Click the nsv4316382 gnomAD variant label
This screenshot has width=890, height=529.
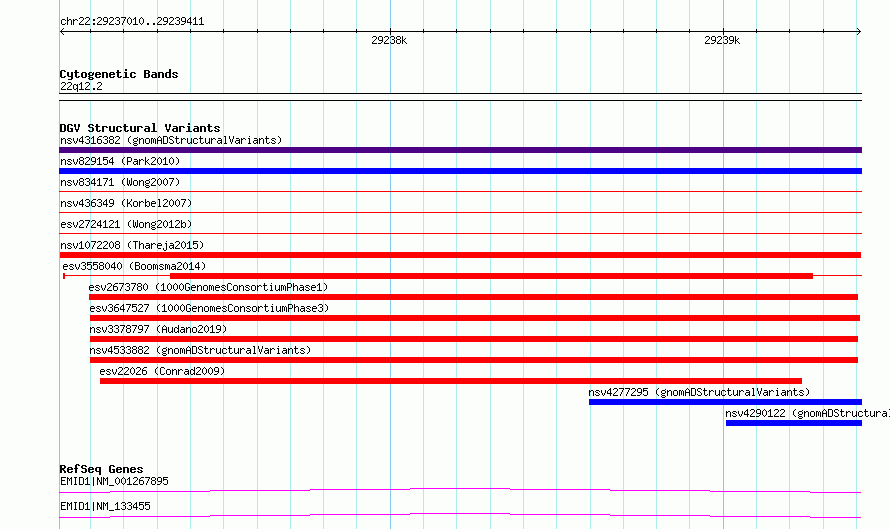tap(171, 140)
